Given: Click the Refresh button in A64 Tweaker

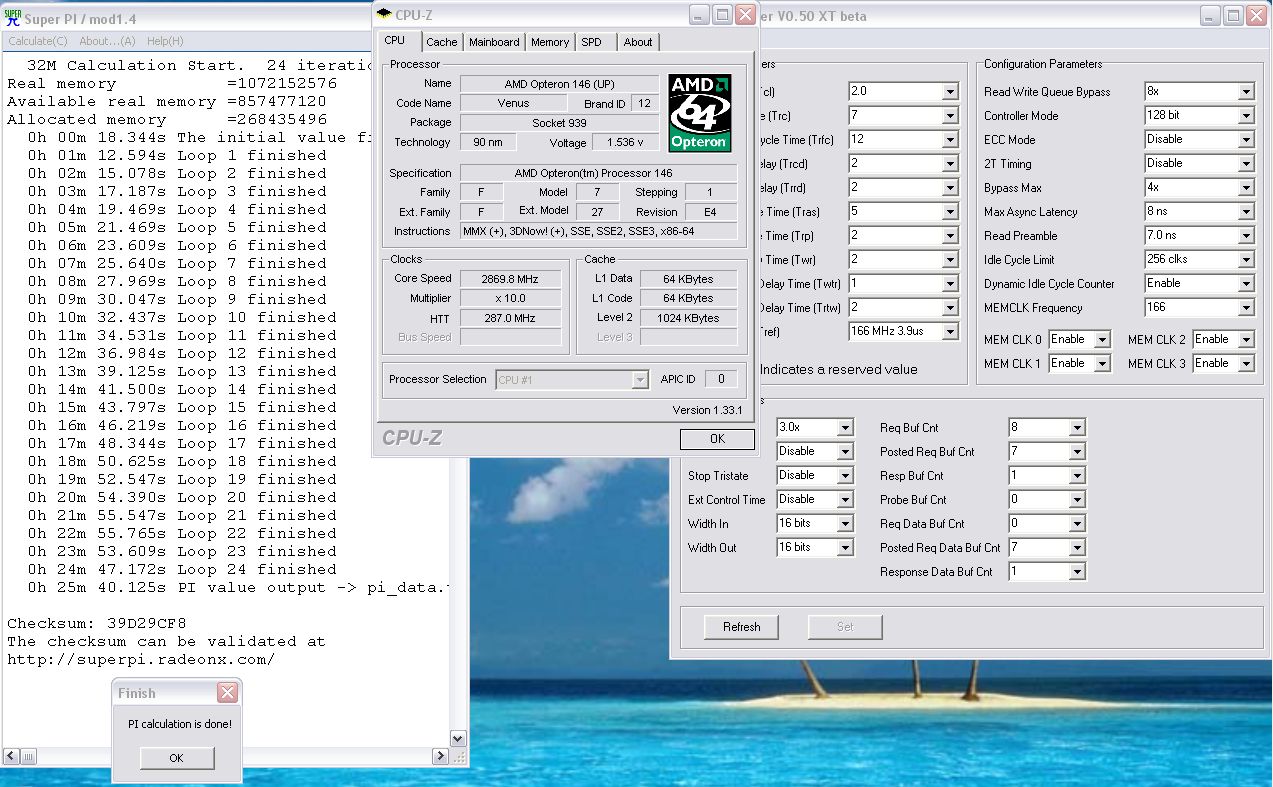Looking at the screenshot, I should coord(741,627).
